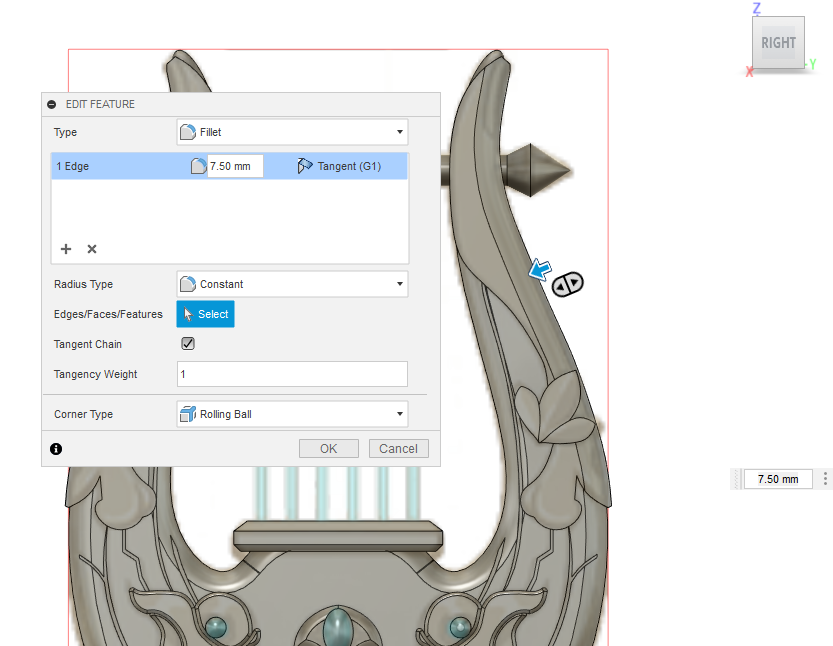Add a new selection set with plus icon
This screenshot has width=833, height=646.
pyautogui.click(x=66, y=249)
